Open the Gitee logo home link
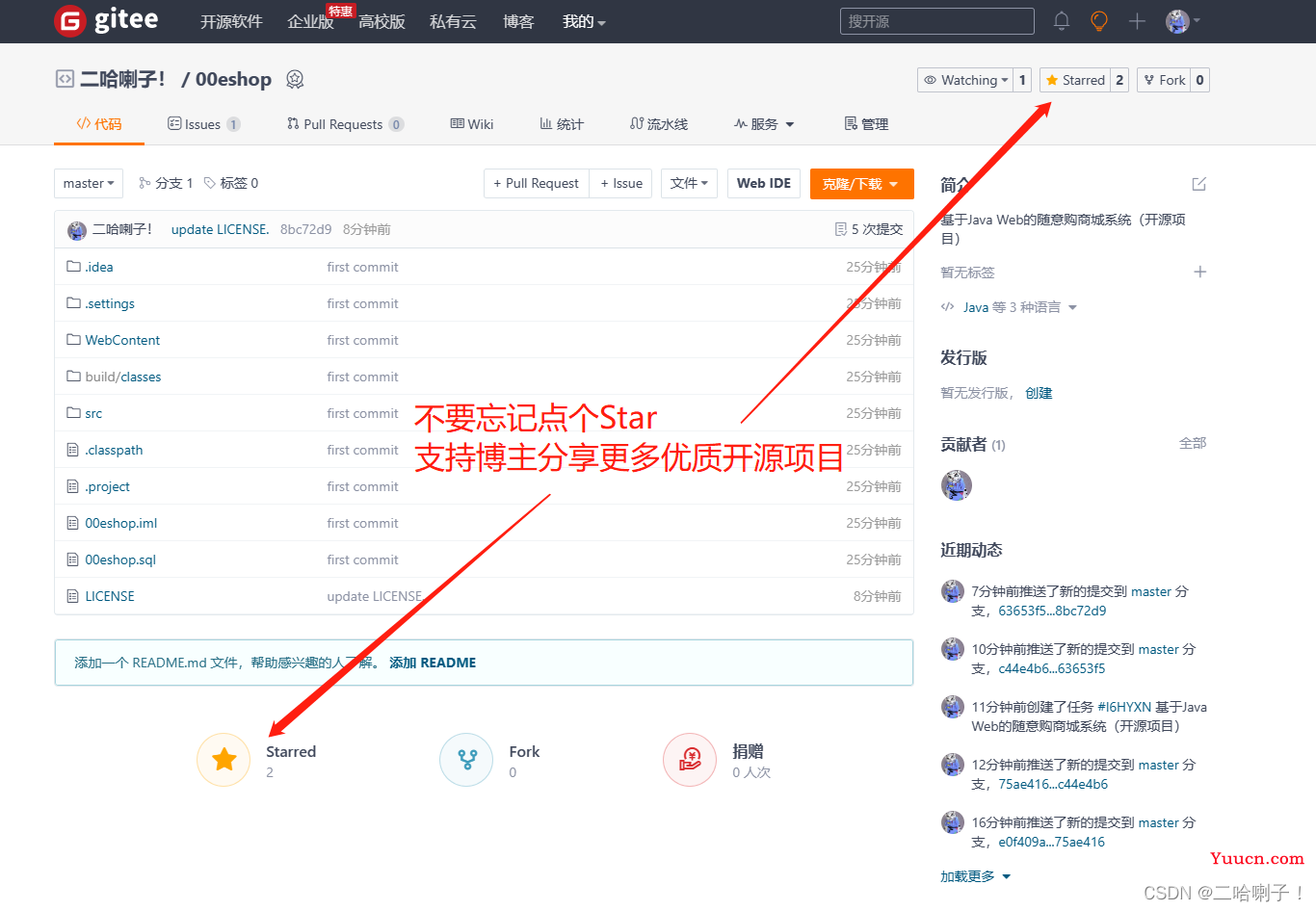This screenshot has height=911, width=1316. (106, 20)
